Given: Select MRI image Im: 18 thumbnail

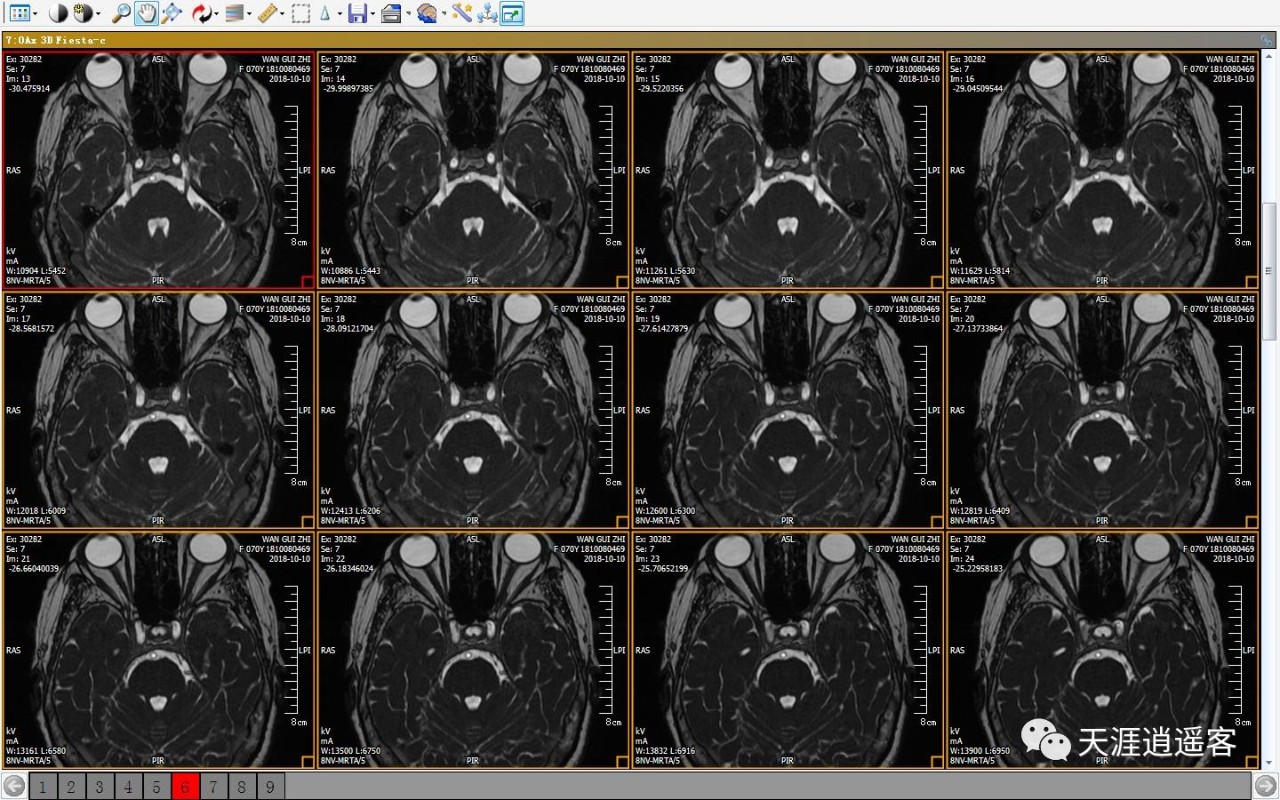Looking at the screenshot, I should pyautogui.click(x=474, y=410).
